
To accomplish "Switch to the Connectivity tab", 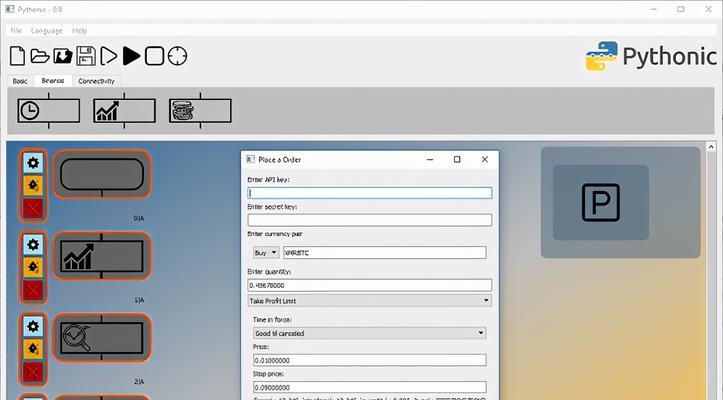I will [96, 81].
